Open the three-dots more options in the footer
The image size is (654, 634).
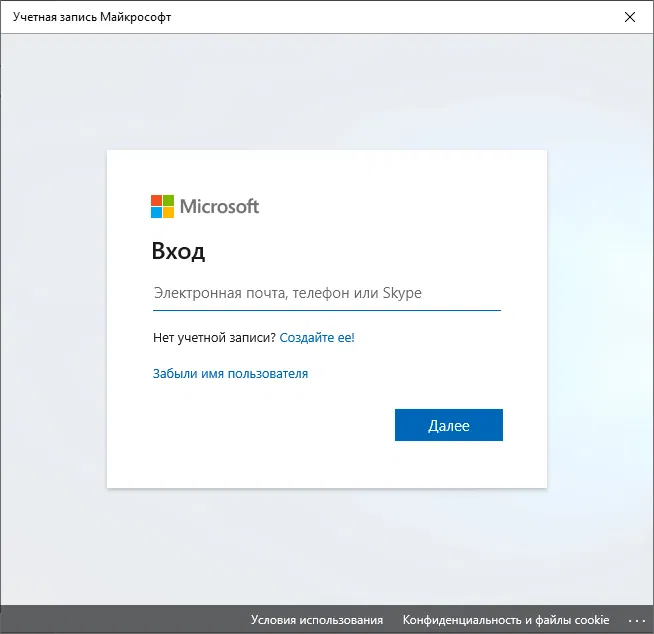(637, 621)
